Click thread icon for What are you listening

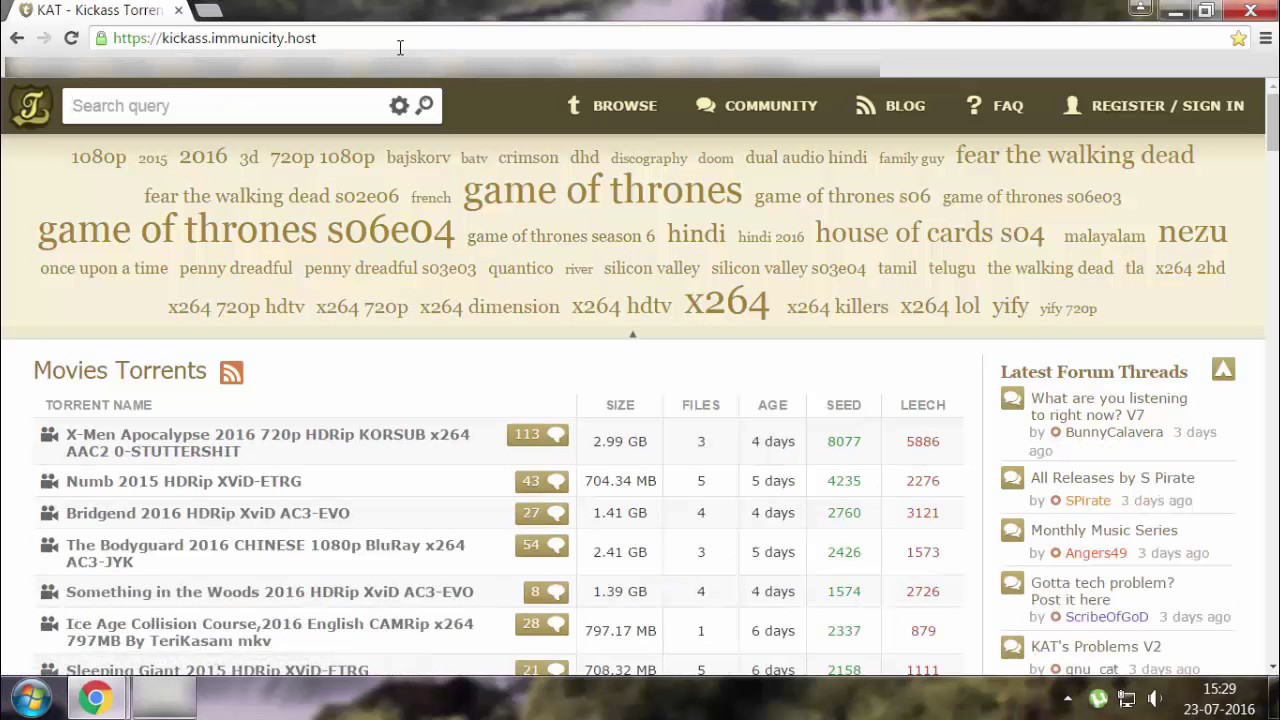point(1012,400)
